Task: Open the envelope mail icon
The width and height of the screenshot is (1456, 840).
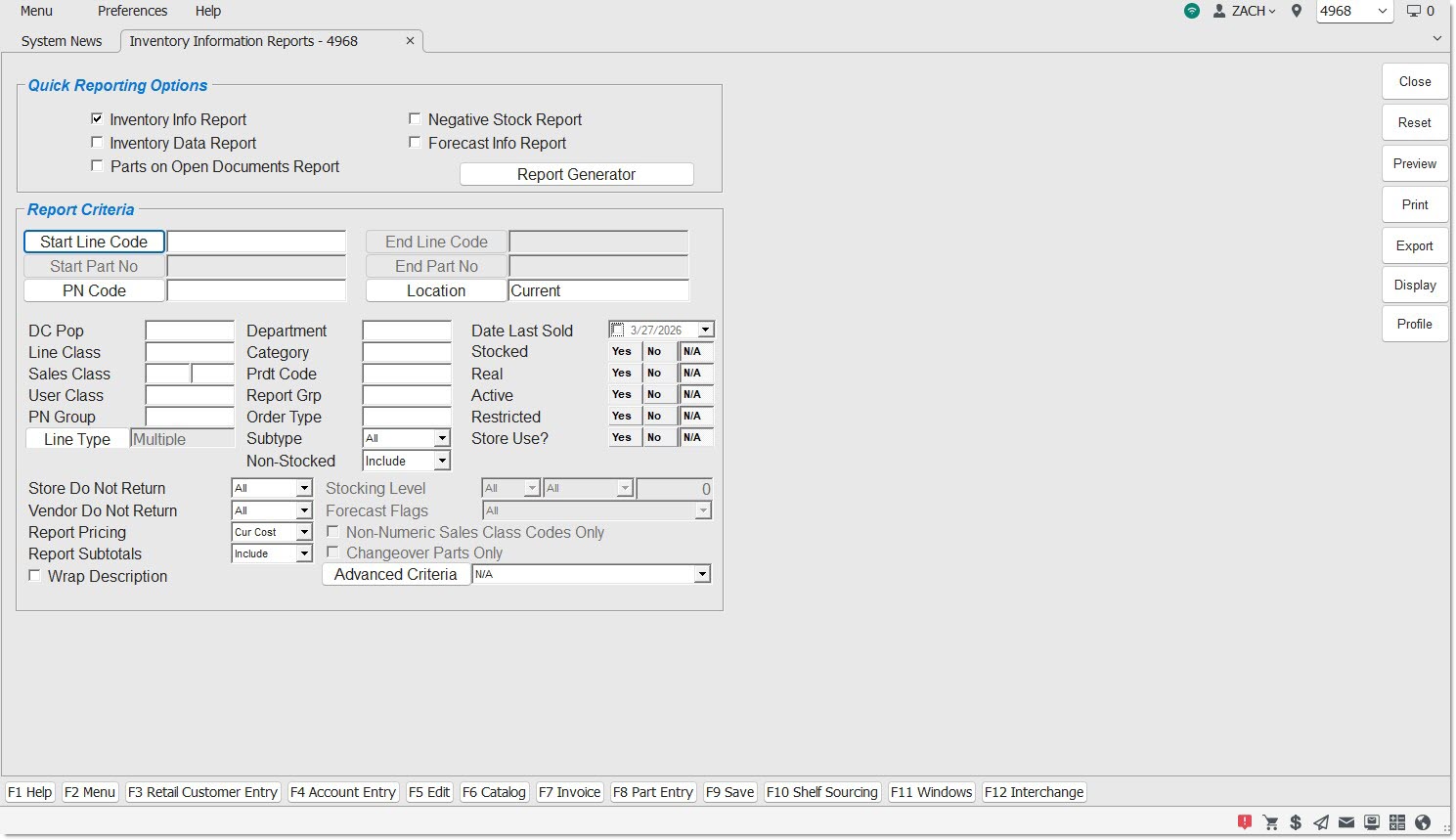Action: coord(1346,822)
